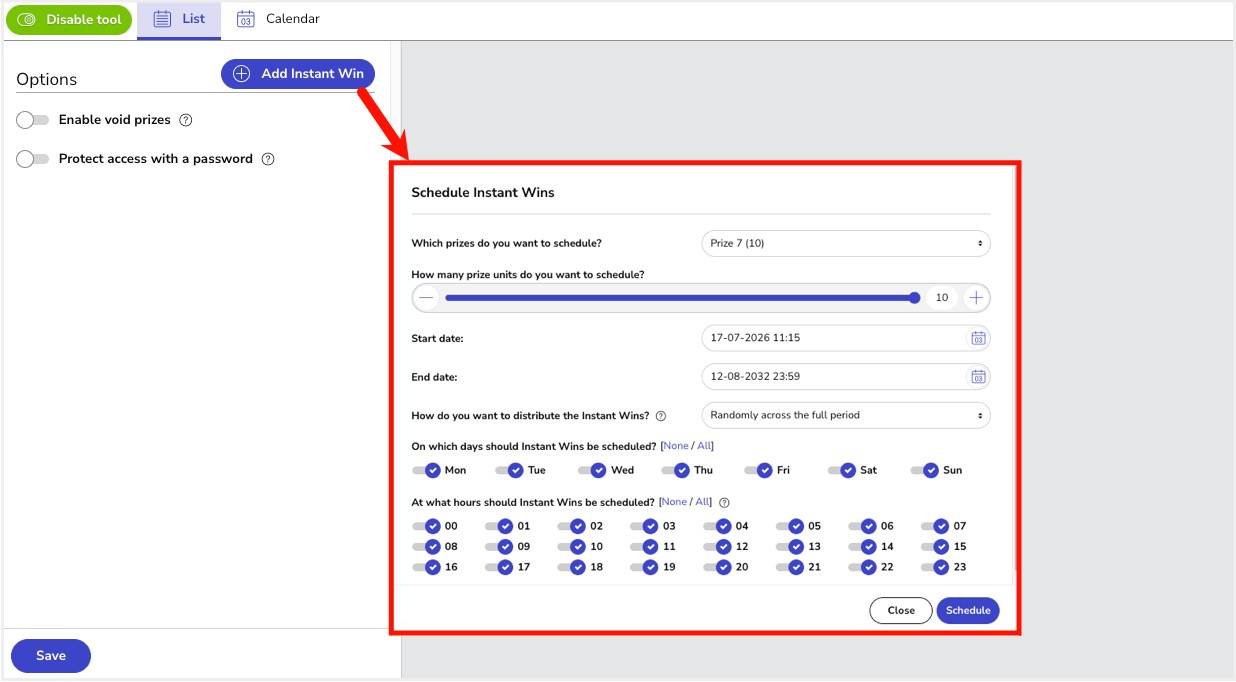Viewport: 1236px width, 682px height.
Task: Click help icon beside distribute Instant Wins question
Action: (x=661, y=416)
